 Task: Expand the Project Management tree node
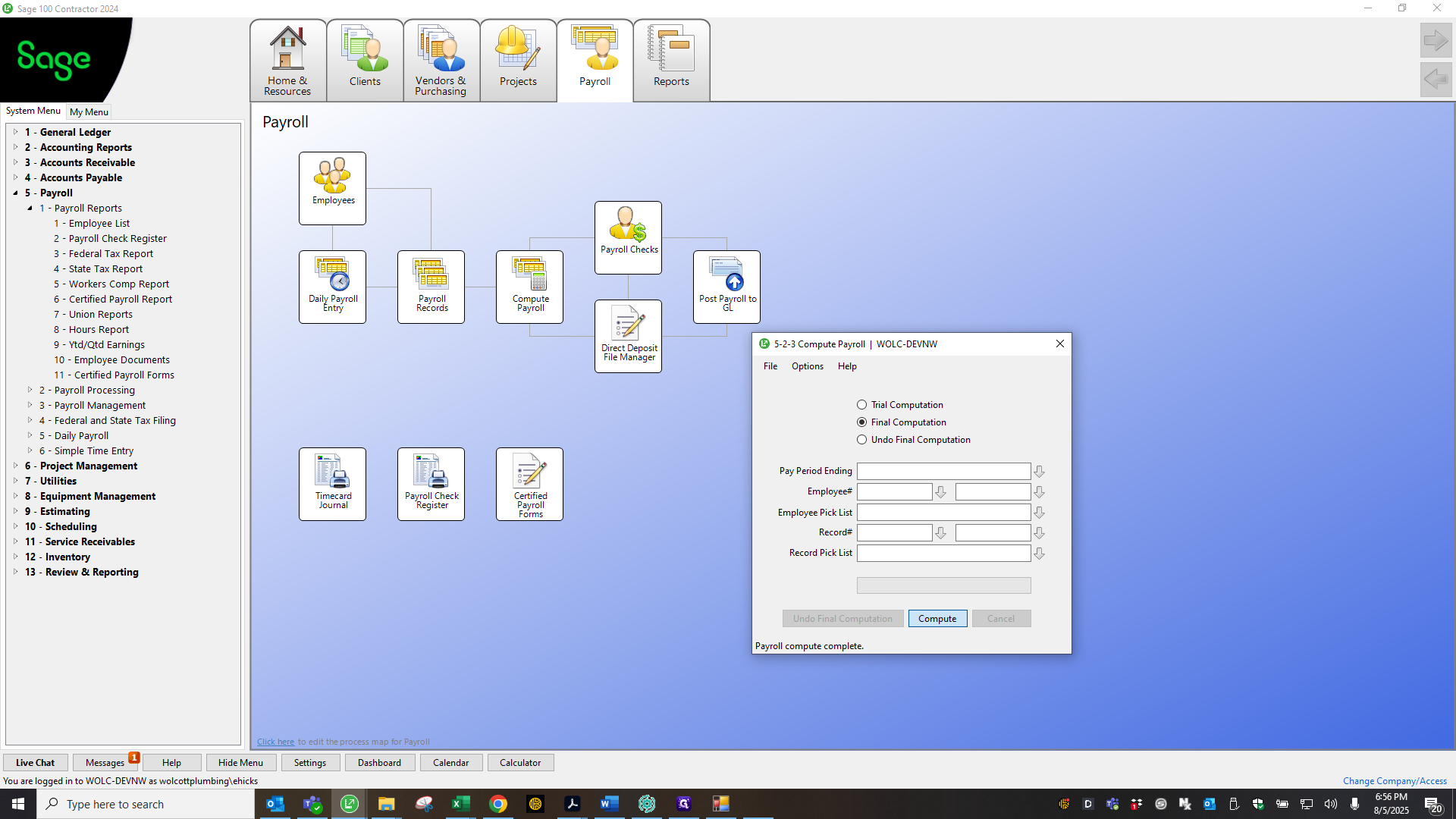point(15,466)
